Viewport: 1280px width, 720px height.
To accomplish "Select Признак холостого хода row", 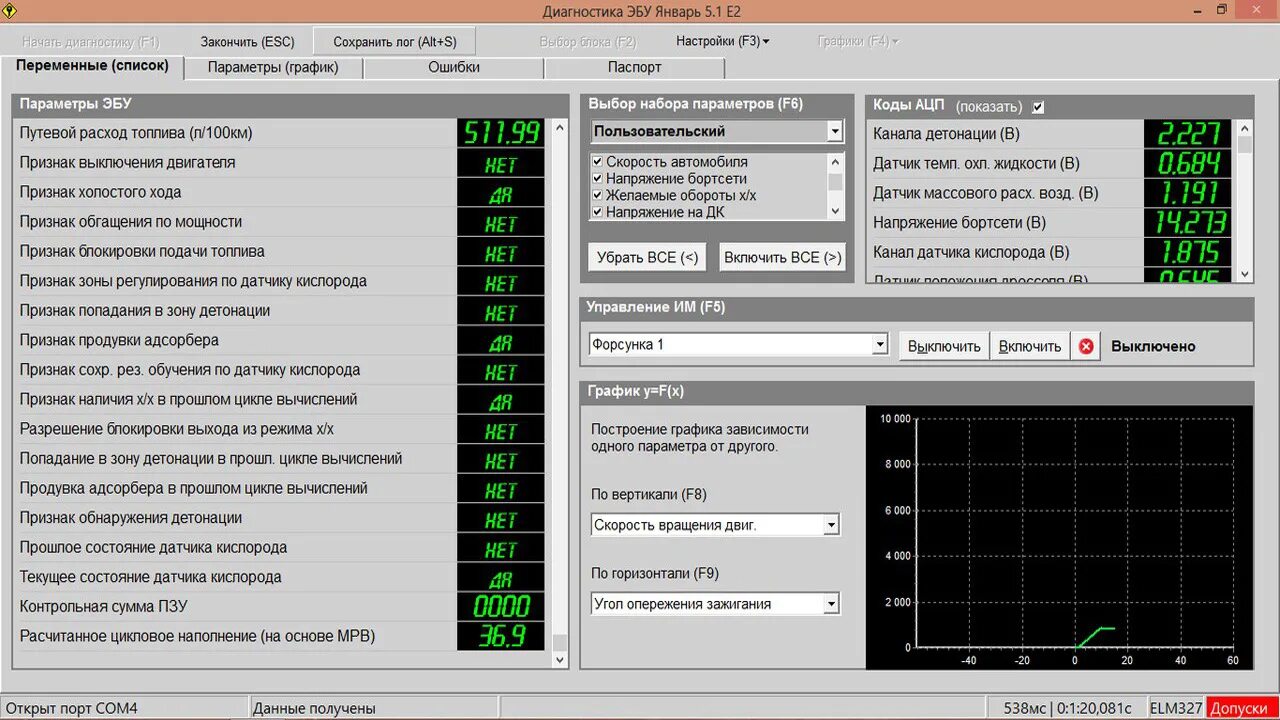I will 282,192.
